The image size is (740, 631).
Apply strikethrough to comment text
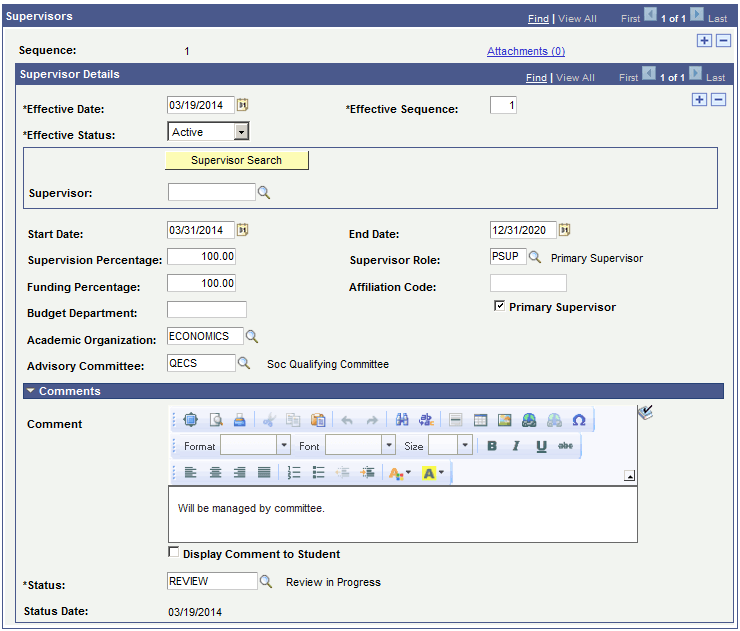click(x=565, y=446)
